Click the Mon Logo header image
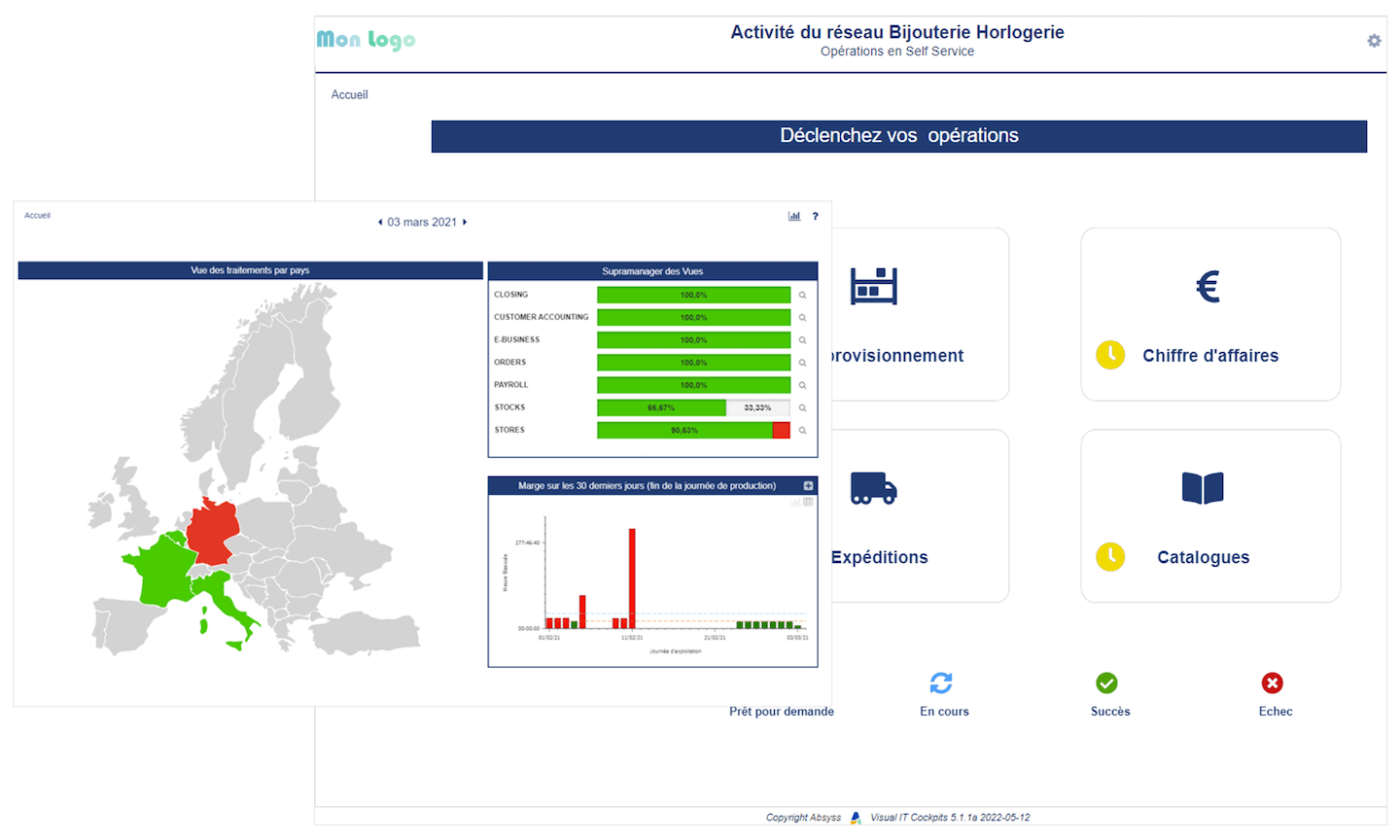The height and width of the screenshot is (840, 1400). pyautogui.click(x=366, y=41)
